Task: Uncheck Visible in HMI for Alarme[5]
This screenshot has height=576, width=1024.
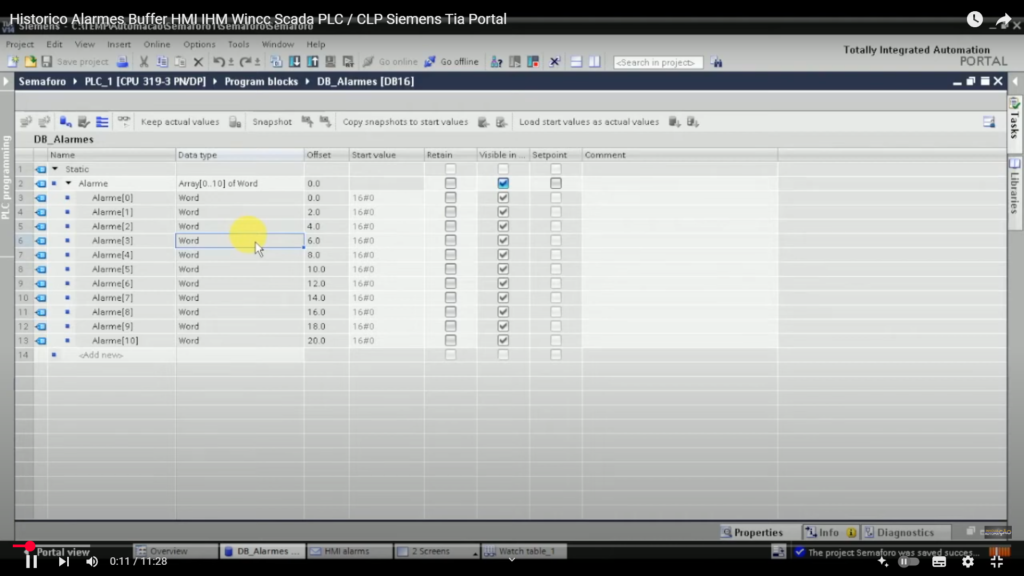Action: [503, 269]
